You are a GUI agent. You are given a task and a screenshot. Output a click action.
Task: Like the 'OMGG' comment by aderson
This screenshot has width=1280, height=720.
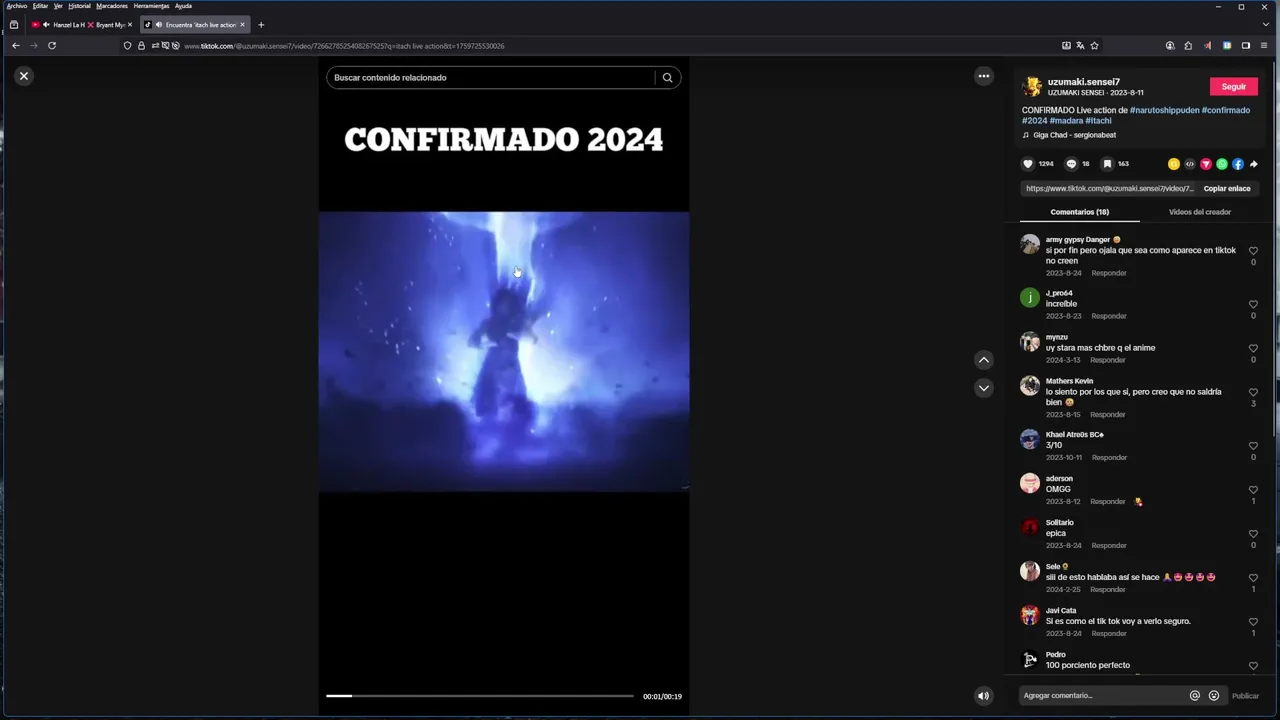point(1253,490)
